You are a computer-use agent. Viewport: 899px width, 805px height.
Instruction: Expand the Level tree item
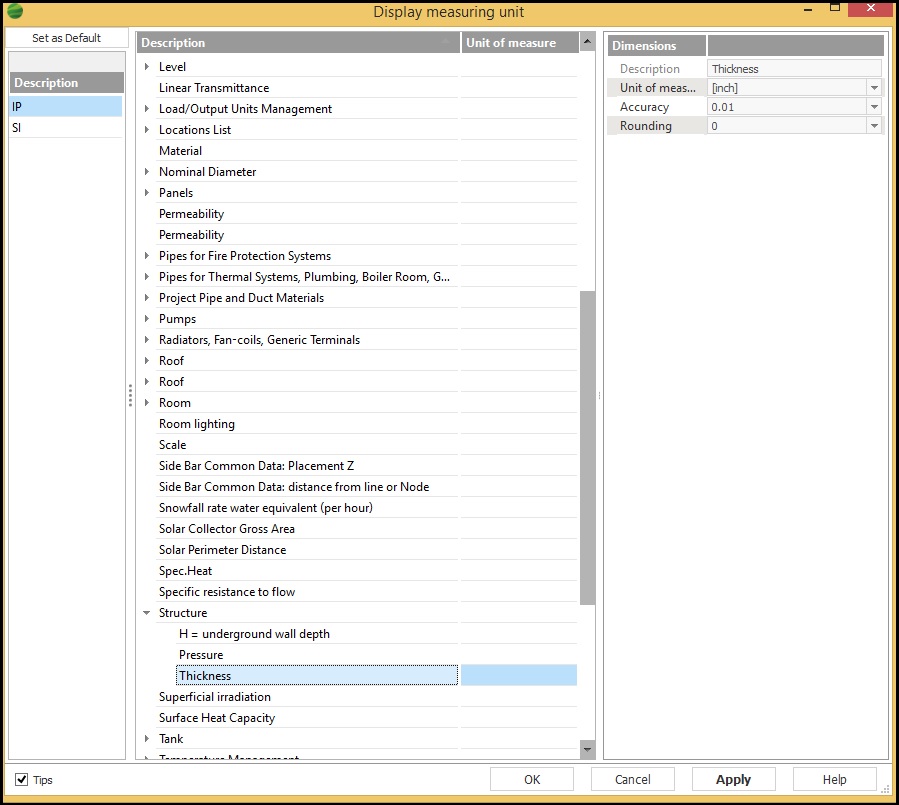147,67
